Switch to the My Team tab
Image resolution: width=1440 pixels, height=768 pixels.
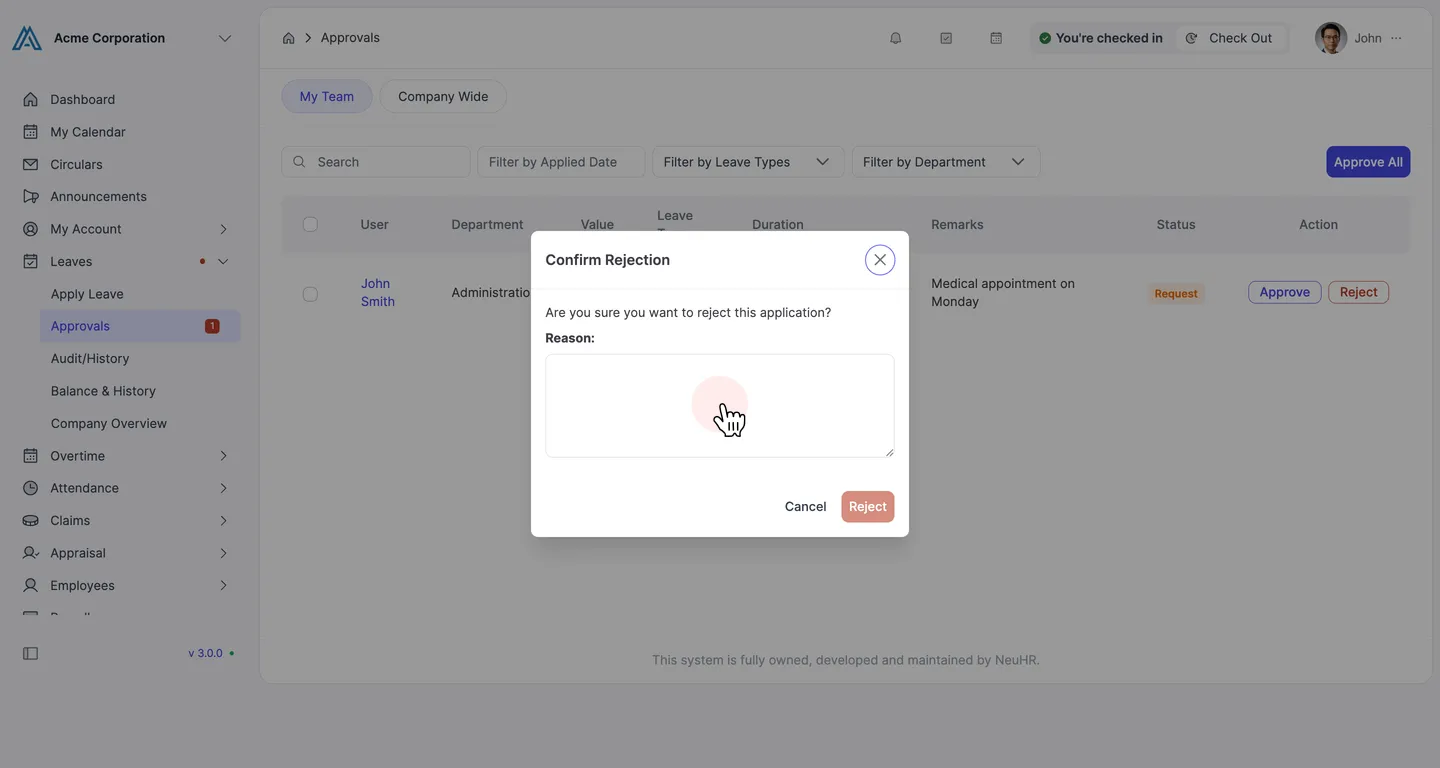[327, 96]
